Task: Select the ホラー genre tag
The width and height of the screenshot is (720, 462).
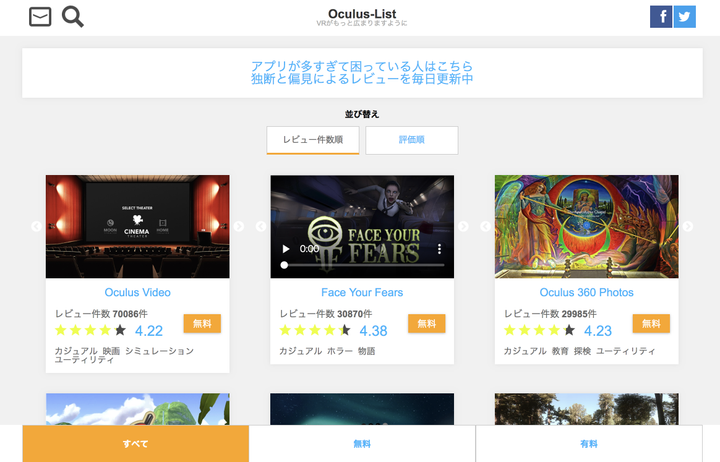Action: tap(340, 351)
